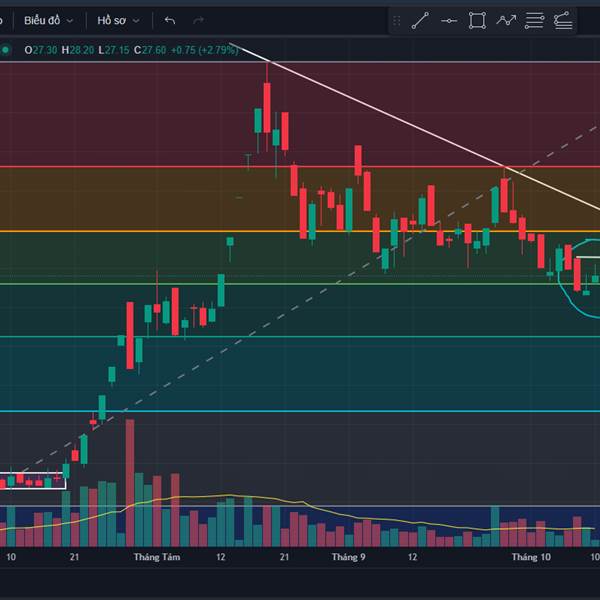Viewport: 600px width, 600px height.
Task: Open the Biểu đồ dropdown
Action: pos(49,21)
